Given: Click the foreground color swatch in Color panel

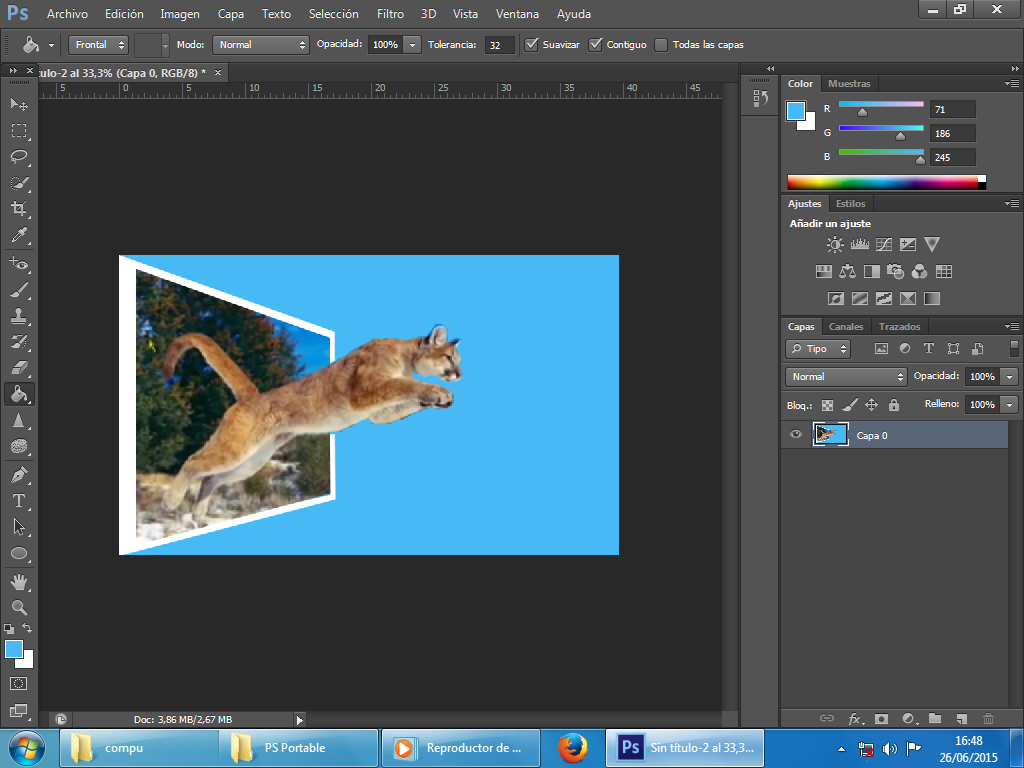Looking at the screenshot, I should 796,111.
